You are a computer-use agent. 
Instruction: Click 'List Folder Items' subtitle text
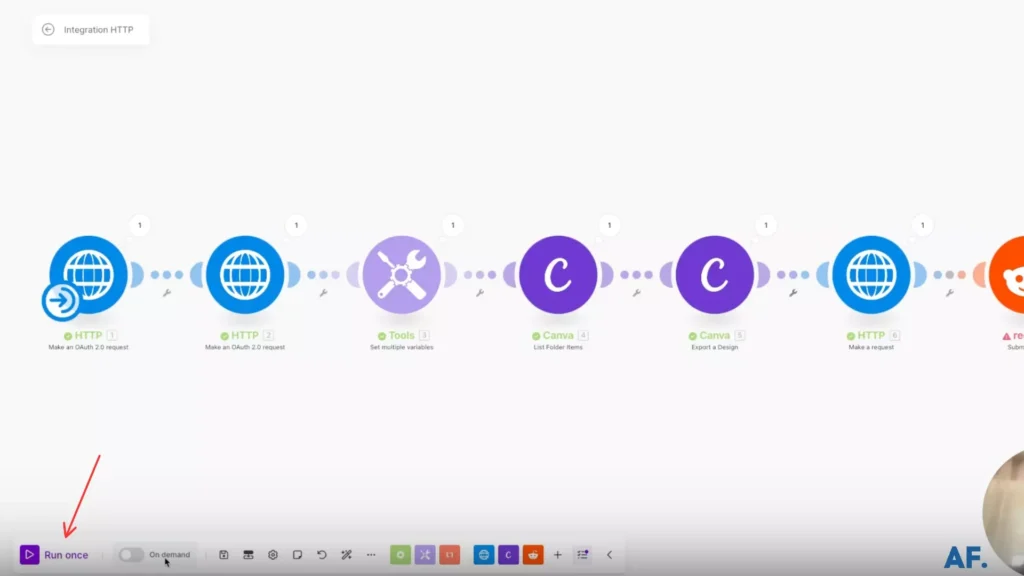558,347
